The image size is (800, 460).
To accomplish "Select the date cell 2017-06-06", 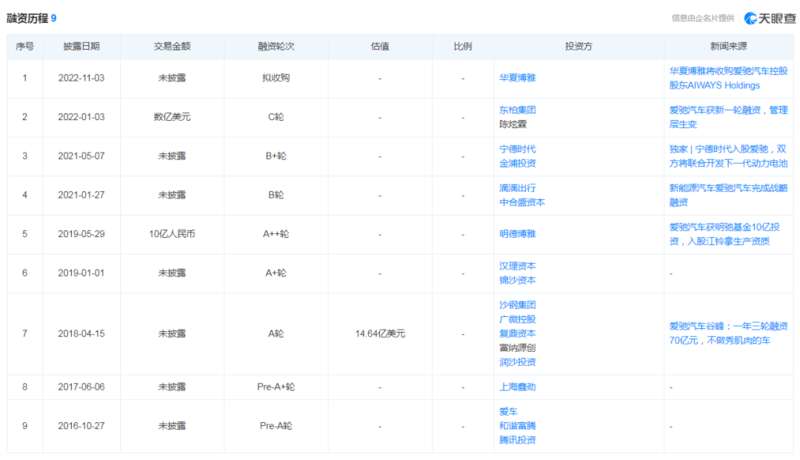I will pos(81,387).
